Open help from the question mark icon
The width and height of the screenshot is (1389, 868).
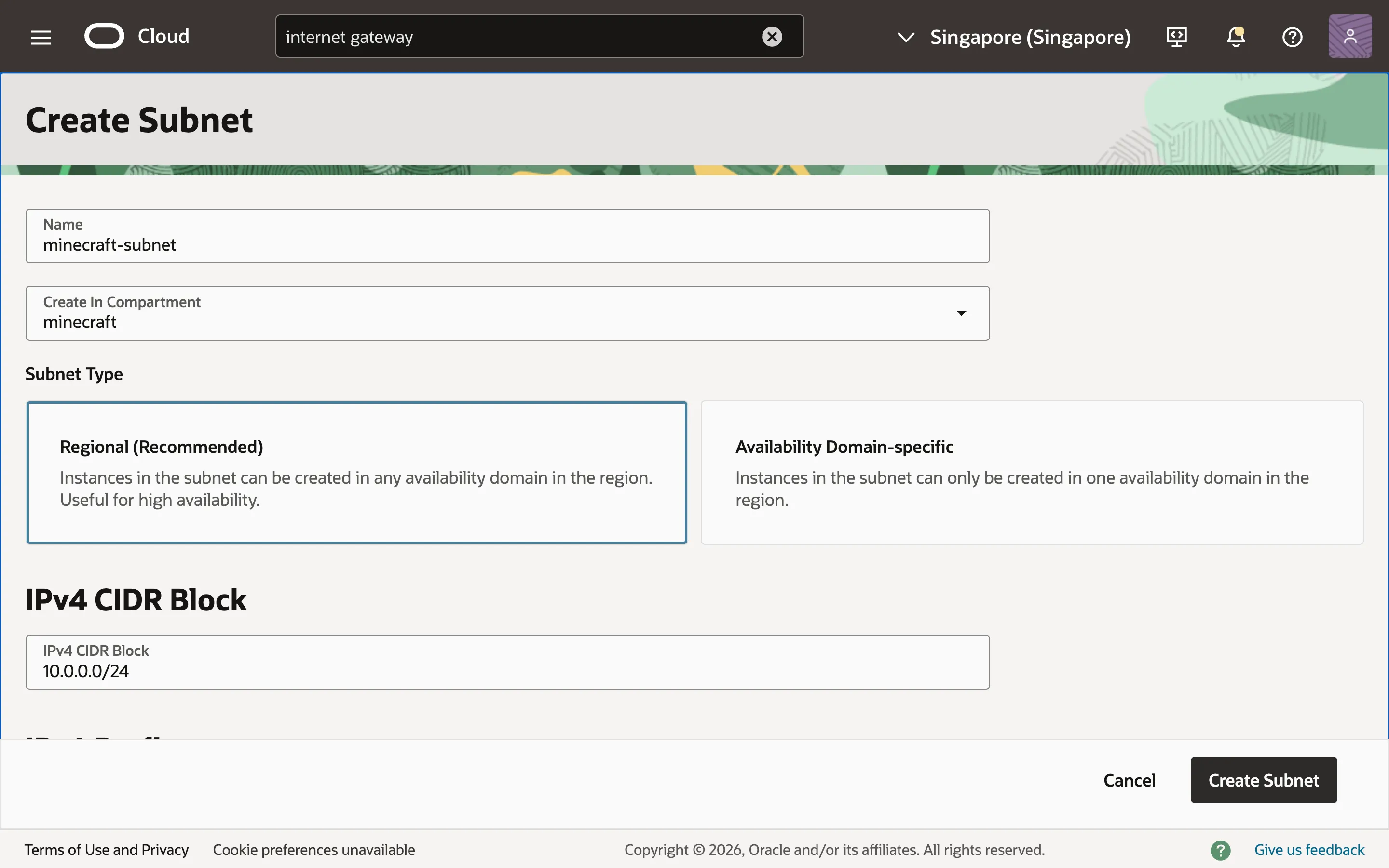[1293, 36]
